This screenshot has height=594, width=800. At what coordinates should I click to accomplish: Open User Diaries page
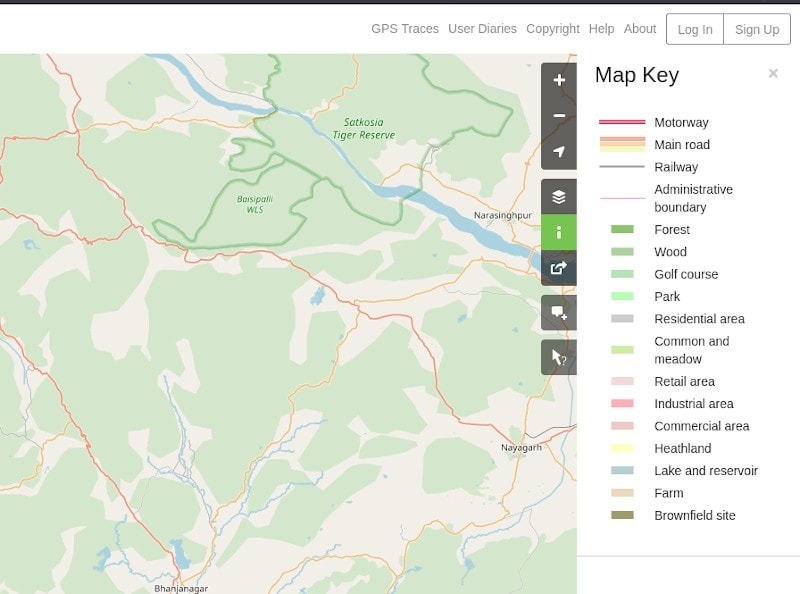coord(482,29)
